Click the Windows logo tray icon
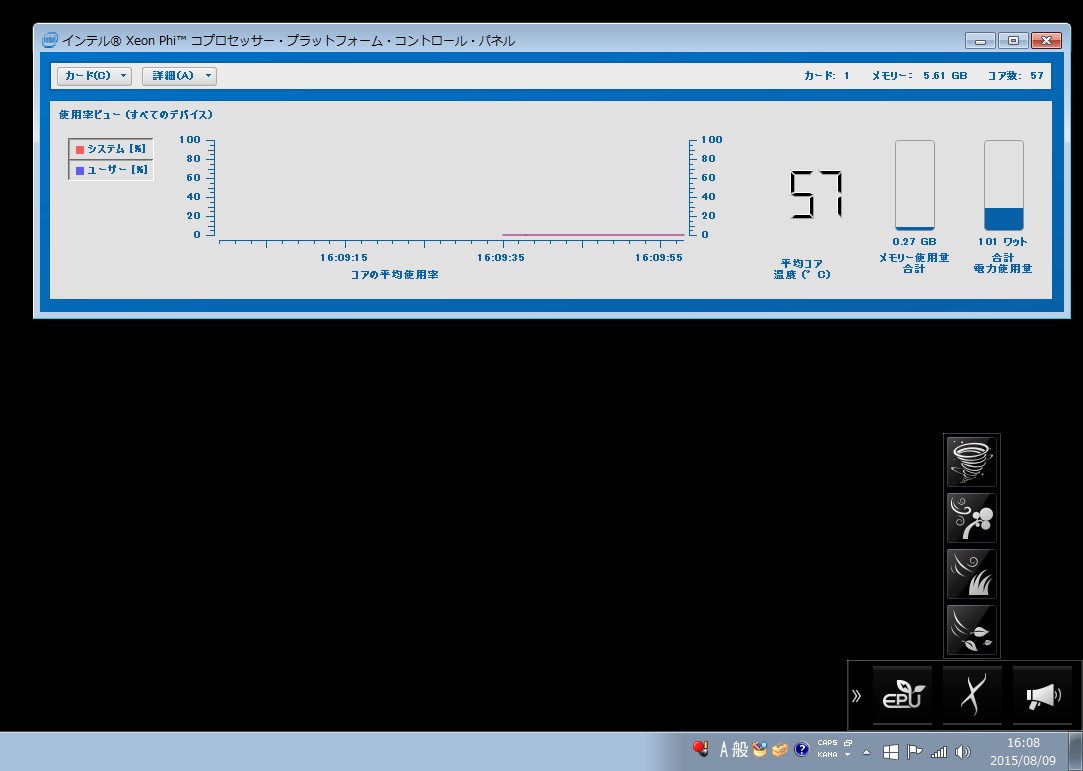 [891, 752]
